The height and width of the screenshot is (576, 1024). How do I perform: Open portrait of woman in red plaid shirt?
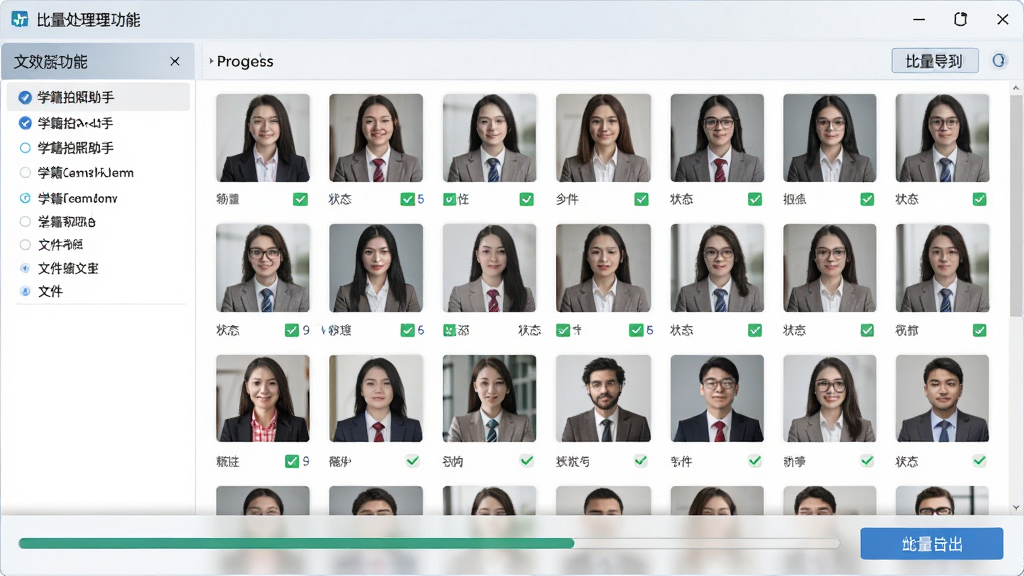point(263,398)
